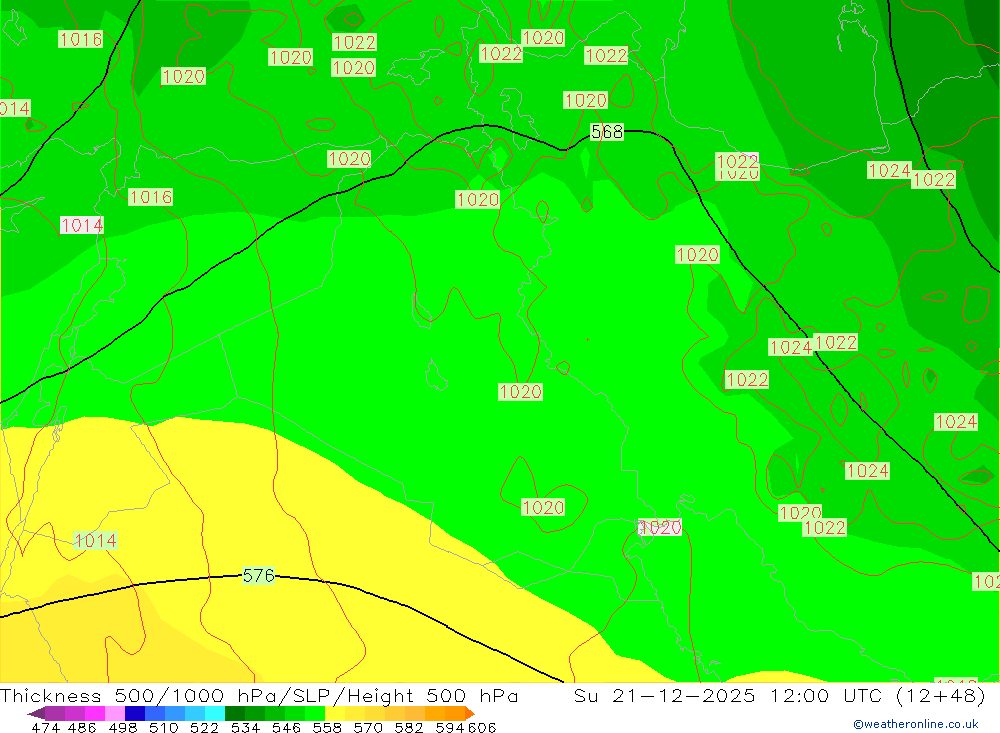Image resolution: width=1000 pixels, height=733 pixels.
Task: Select the Thickness 500/1000 hPa/SLP/Height title
Action: [x=259, y=695]
